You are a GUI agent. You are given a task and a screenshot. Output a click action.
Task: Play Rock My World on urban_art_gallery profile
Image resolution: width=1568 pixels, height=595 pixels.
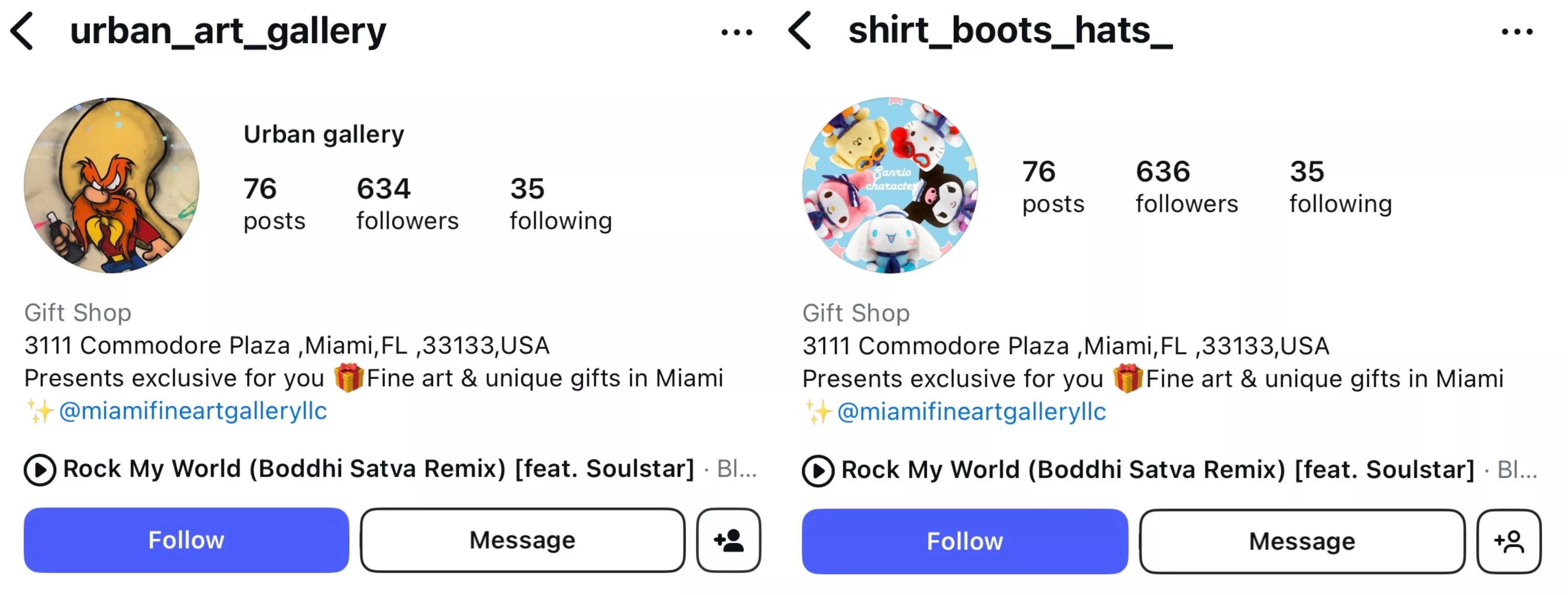click(x=40, y=470)
